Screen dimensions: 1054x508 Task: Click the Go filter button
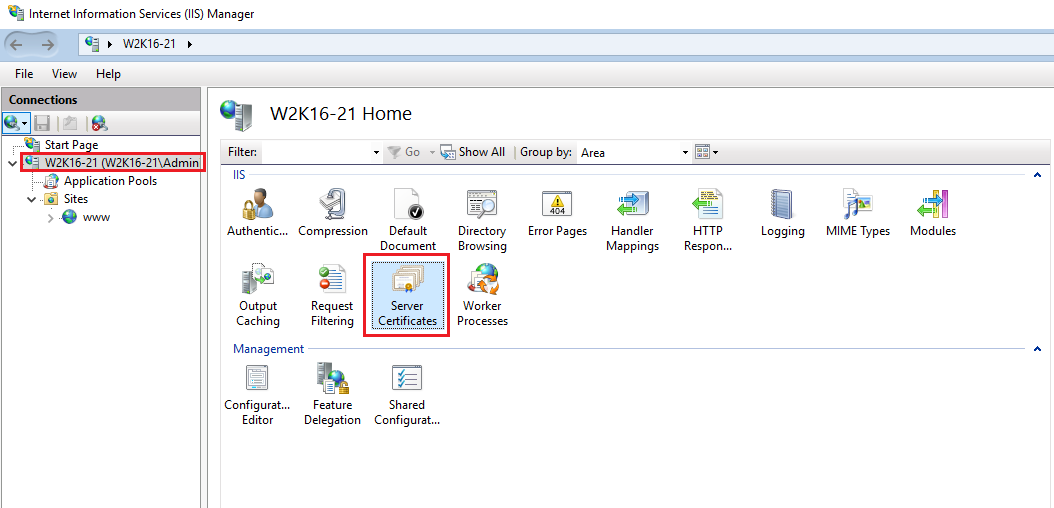click(404, 152)
